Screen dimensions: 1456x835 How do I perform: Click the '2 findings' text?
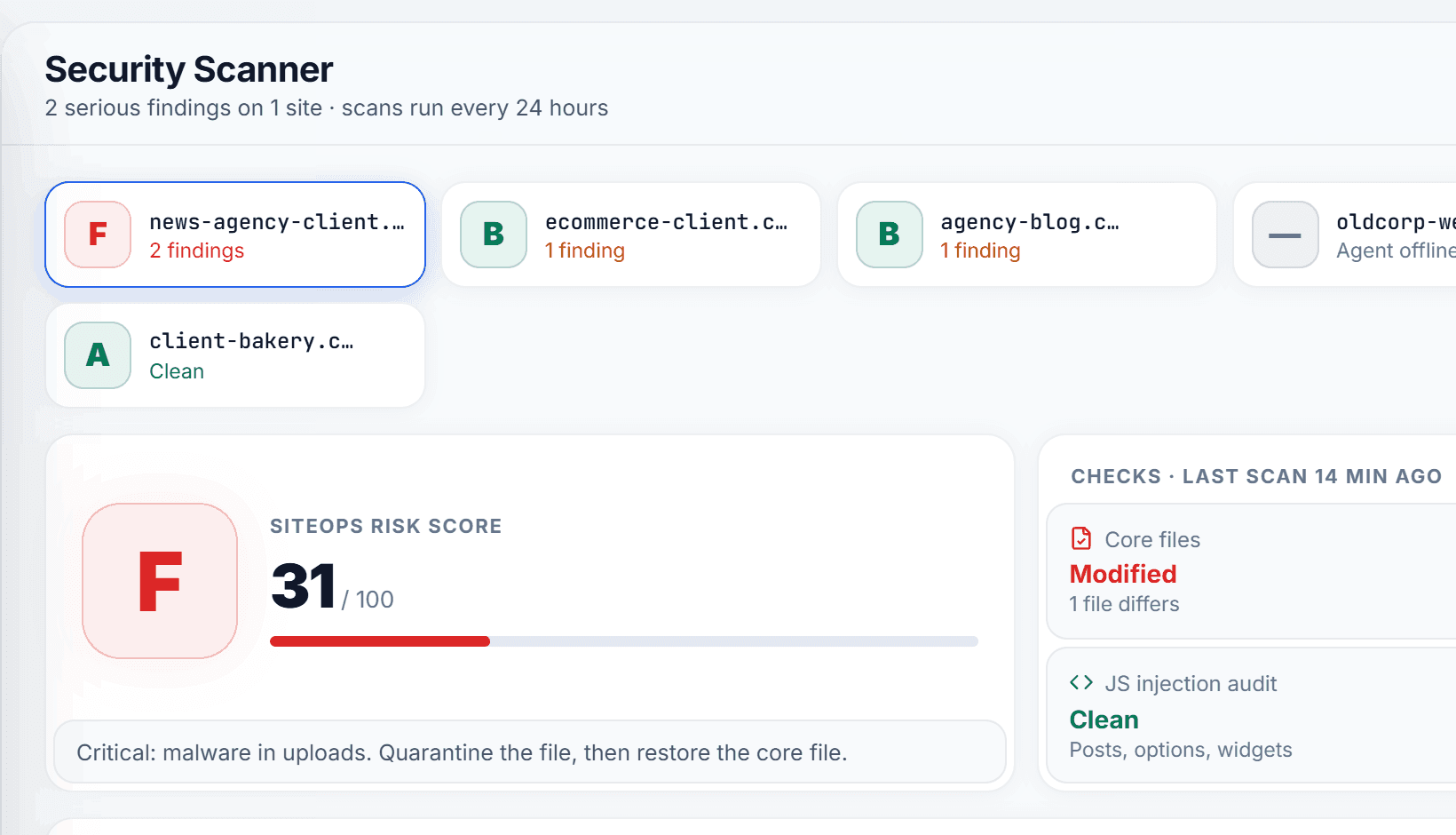point(197,250)
